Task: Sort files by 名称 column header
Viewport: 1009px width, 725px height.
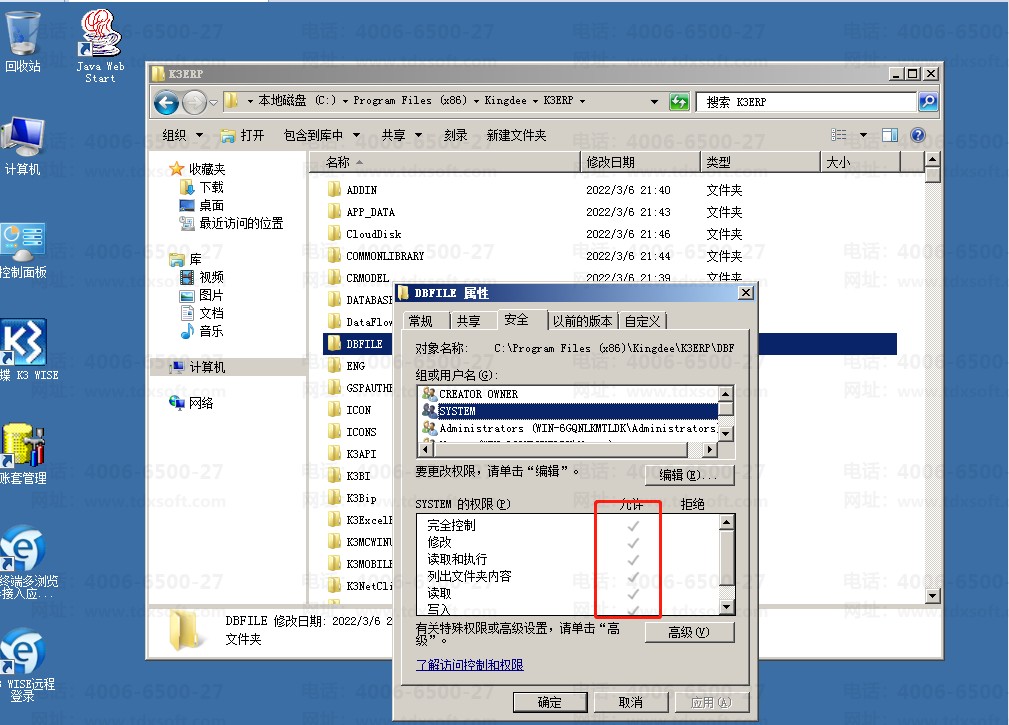Action: (x=445, y=162)
